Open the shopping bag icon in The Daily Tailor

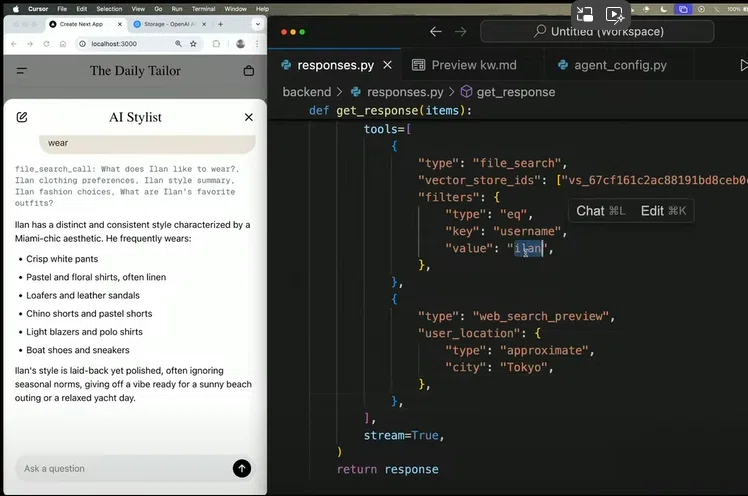tap(249, 71)
